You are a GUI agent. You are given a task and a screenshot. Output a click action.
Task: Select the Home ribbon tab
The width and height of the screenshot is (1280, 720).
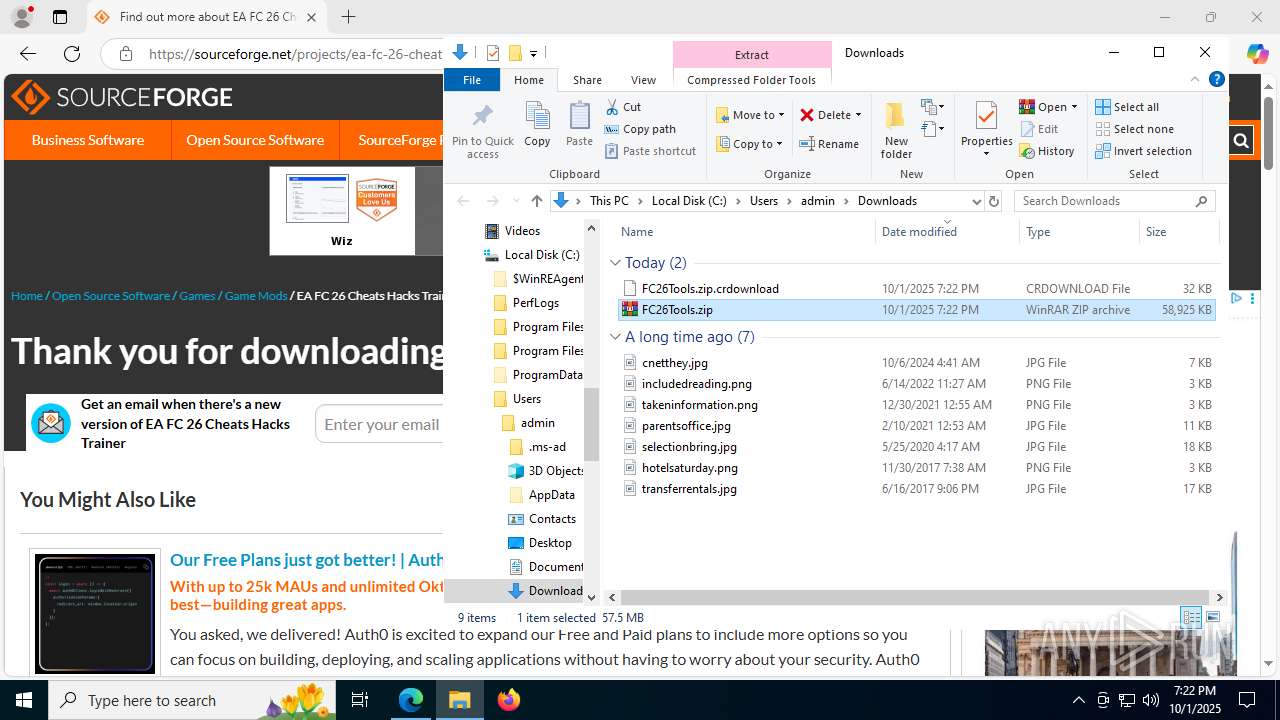529,80
